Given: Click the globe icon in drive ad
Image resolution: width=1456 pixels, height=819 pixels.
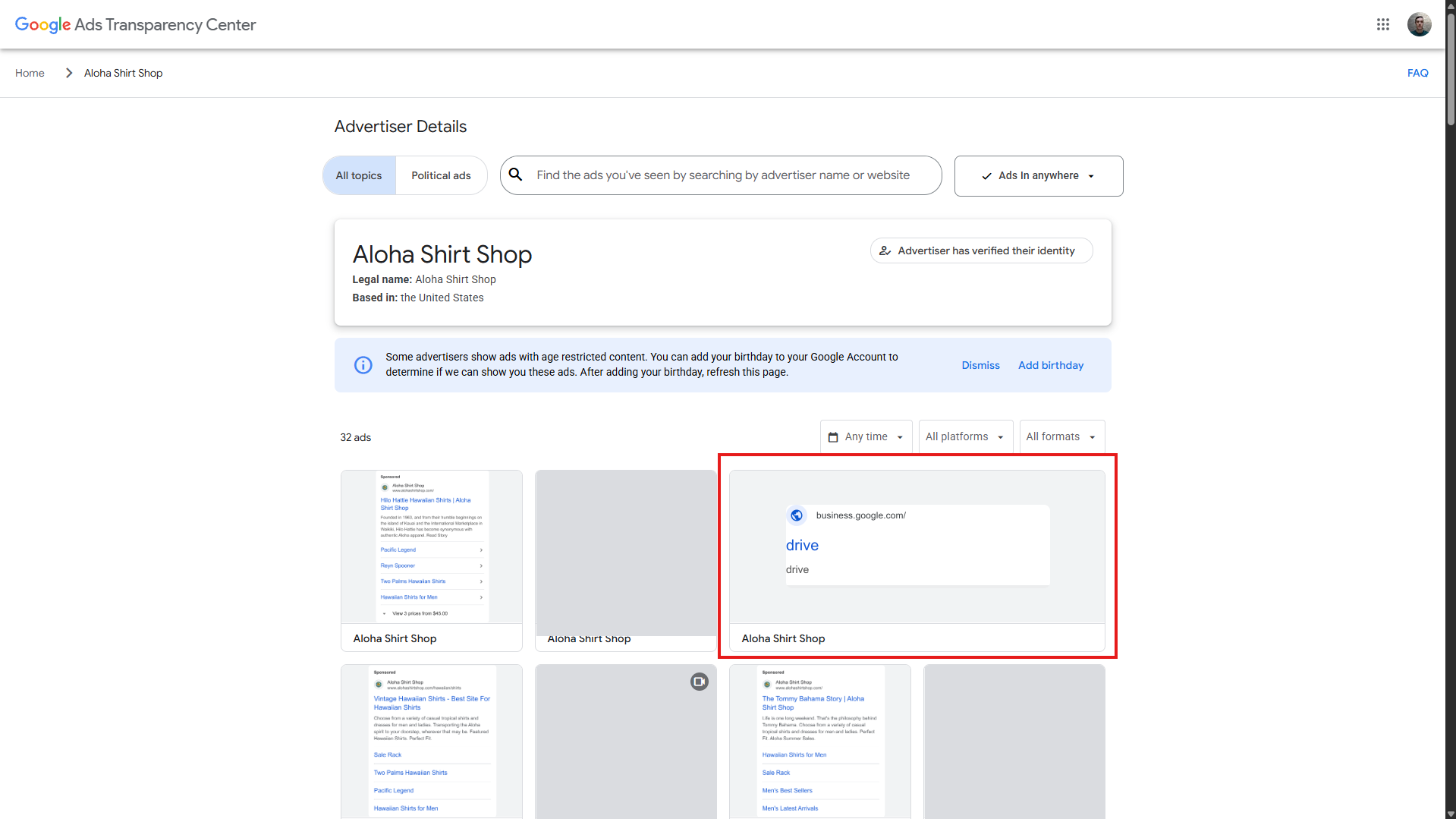Looking at the screenshot, I should click(x=797, y=515).
